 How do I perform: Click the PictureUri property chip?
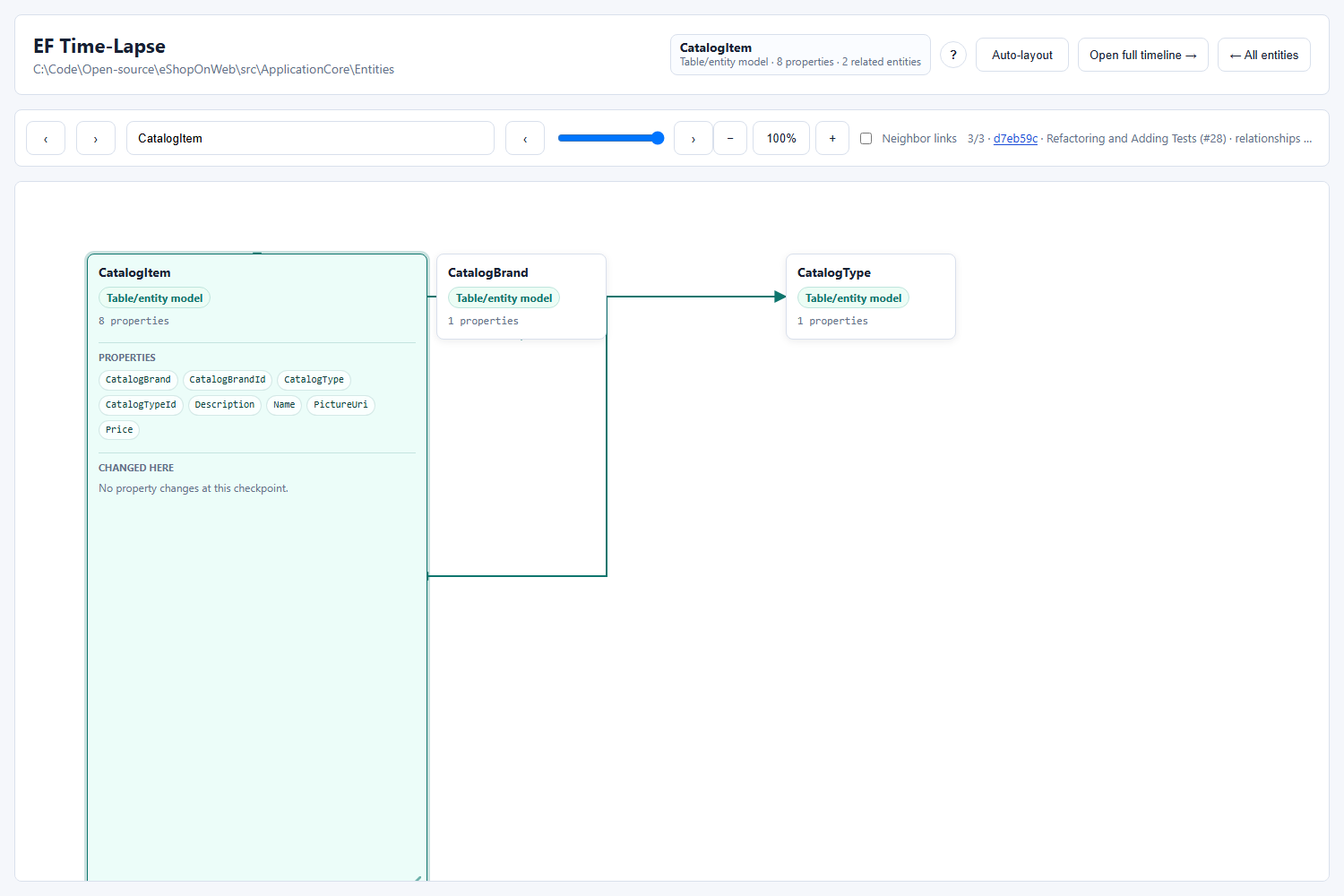click(x=340, y=405)
